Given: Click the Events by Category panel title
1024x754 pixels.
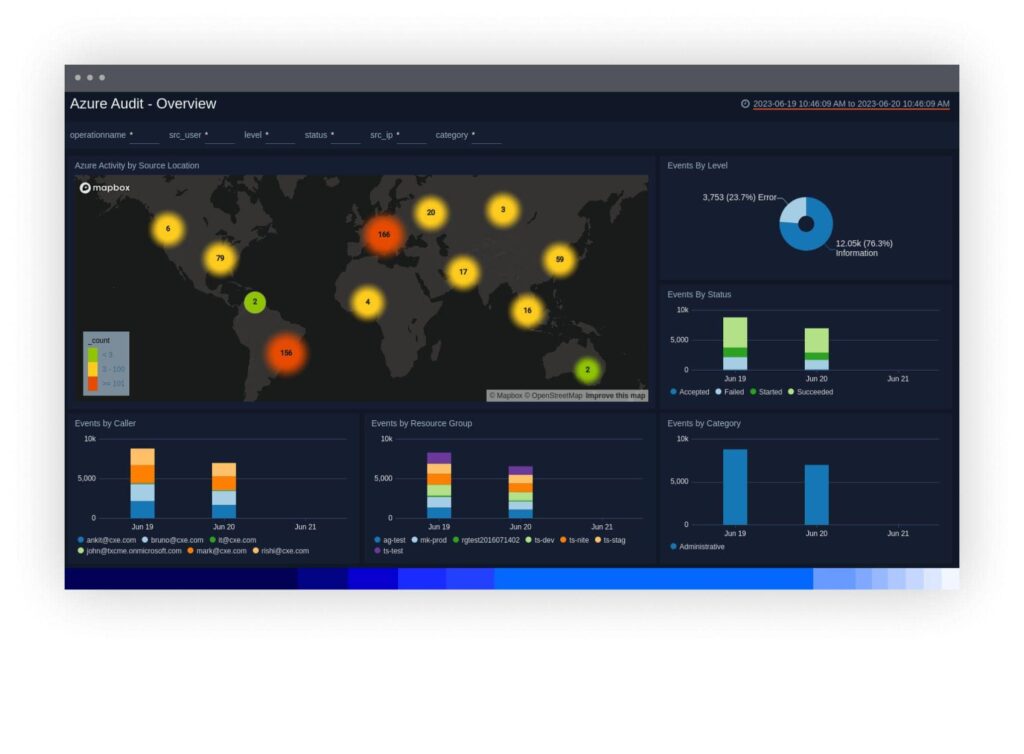Looking at the screenshot, I should [x=704, y=424].
